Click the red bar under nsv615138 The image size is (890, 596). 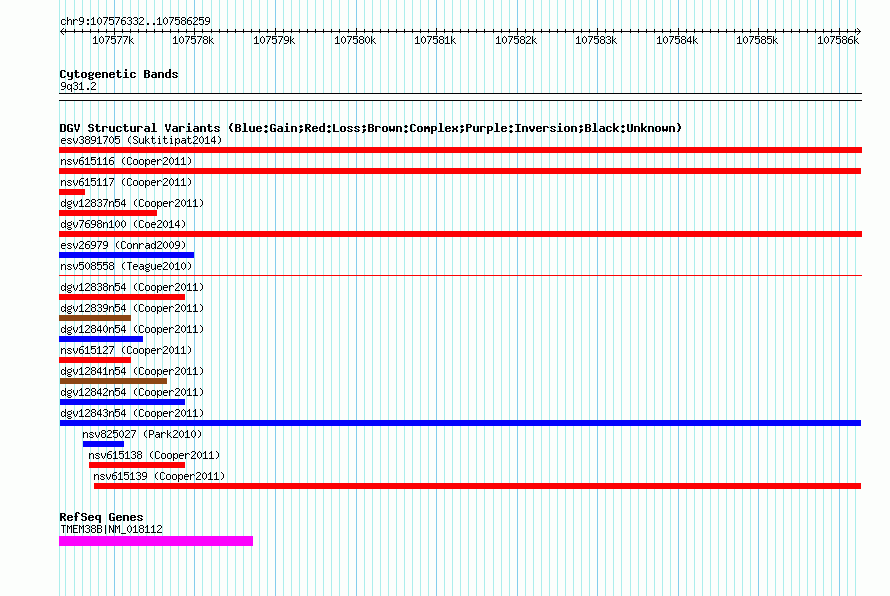click(137, 465)
